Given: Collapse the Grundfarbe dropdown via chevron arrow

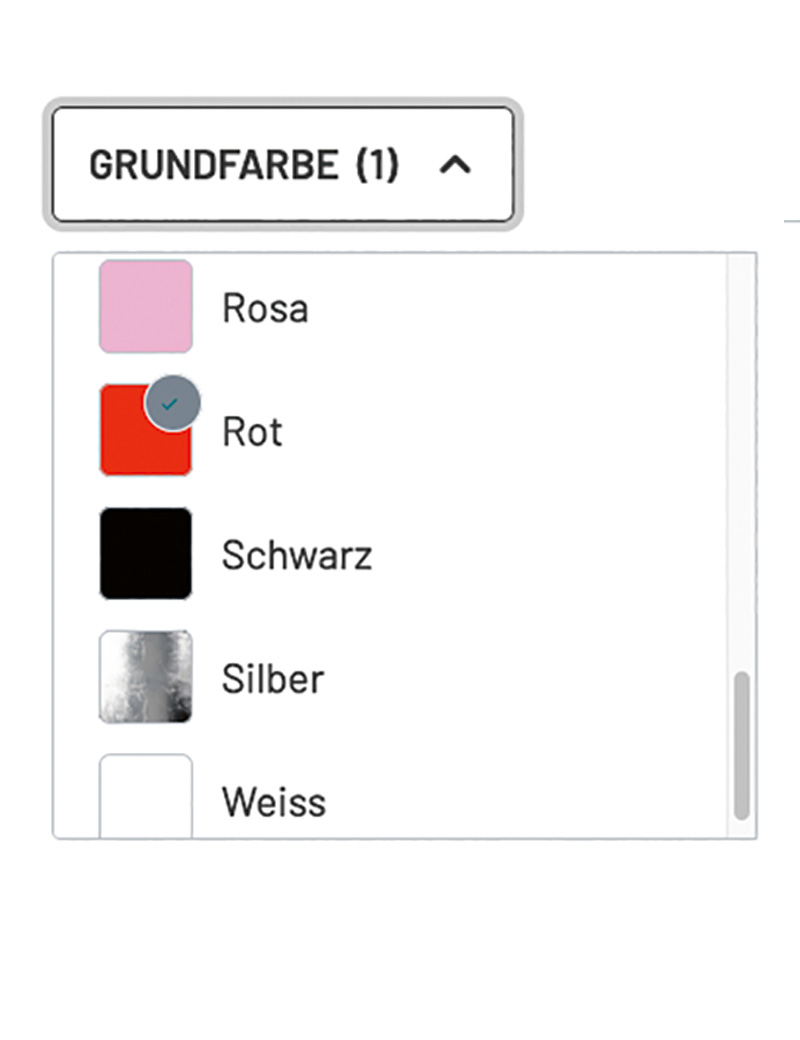Looking at the screenshot, I should point(455,165).
